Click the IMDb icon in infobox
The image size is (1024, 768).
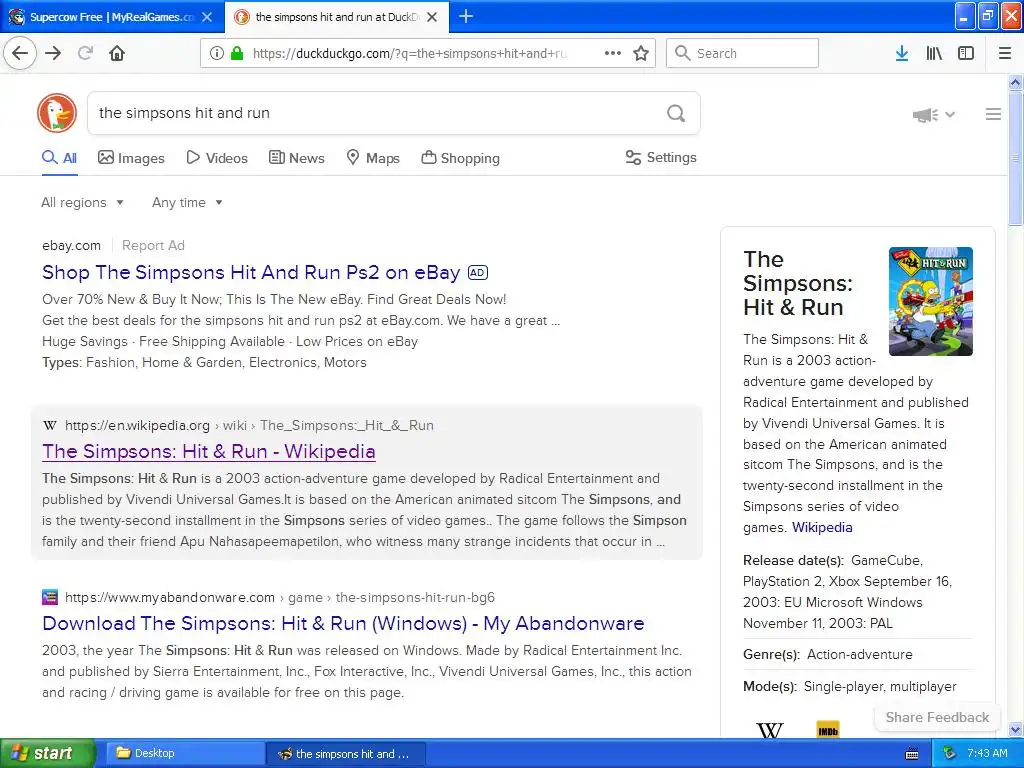pos(827,729)
